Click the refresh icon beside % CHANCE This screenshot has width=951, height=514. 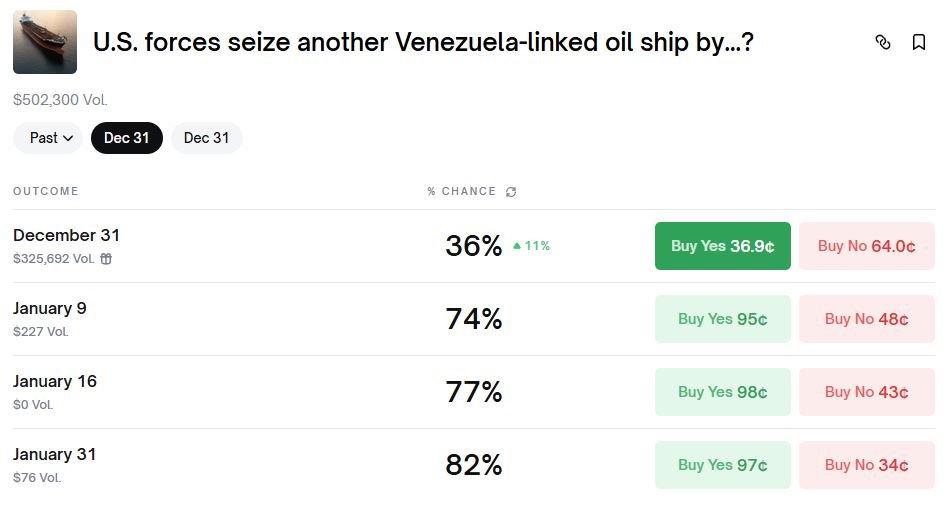pos(511,192)
